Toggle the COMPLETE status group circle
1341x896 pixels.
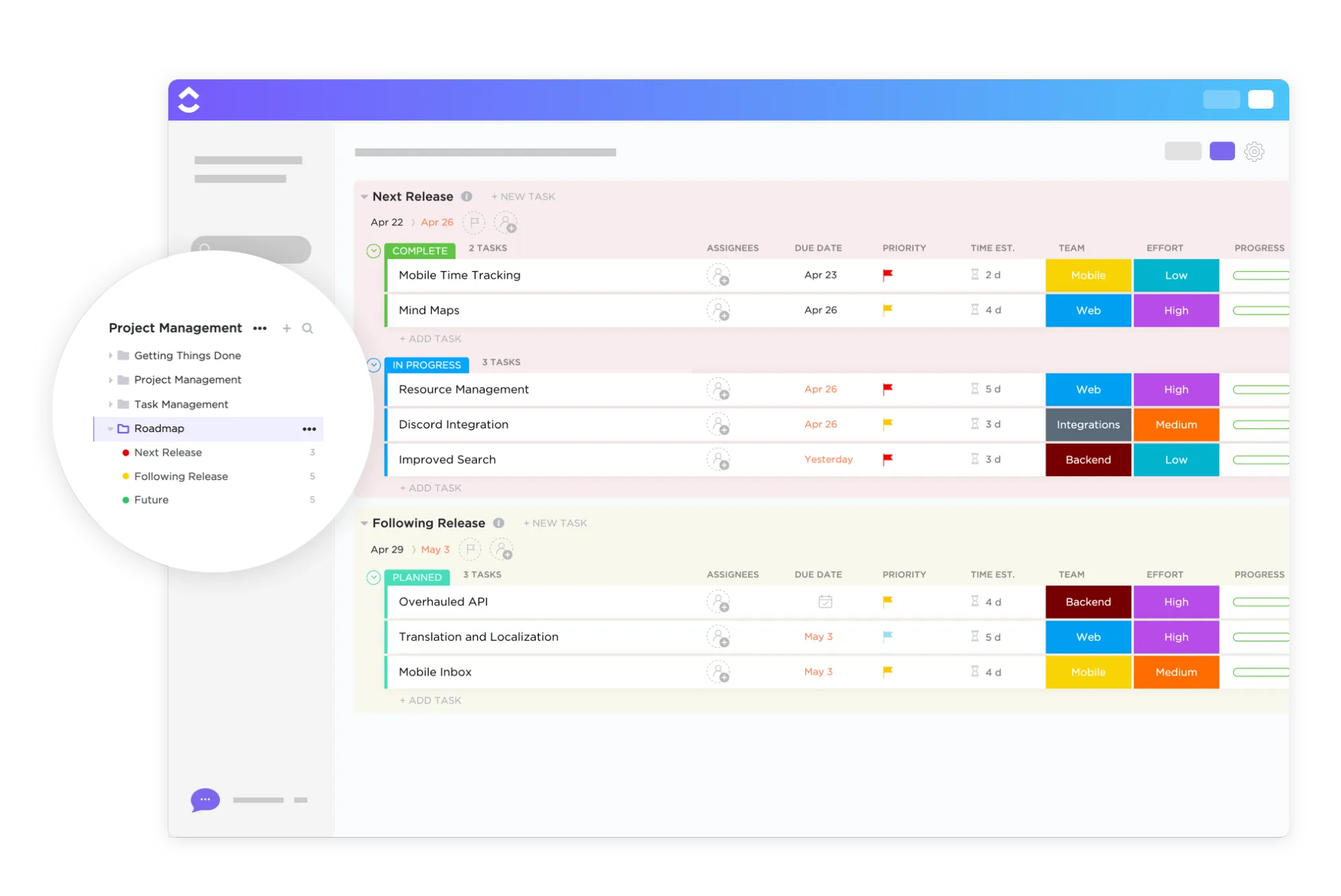point(374,251)
